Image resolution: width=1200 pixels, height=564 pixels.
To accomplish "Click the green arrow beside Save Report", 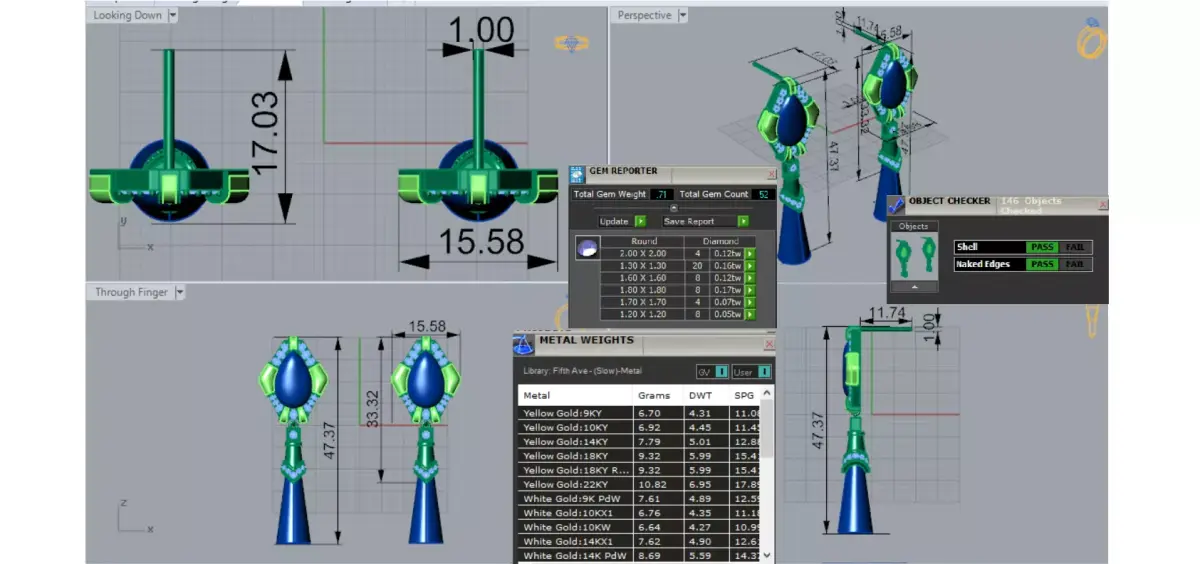I will tap(743, 221).
